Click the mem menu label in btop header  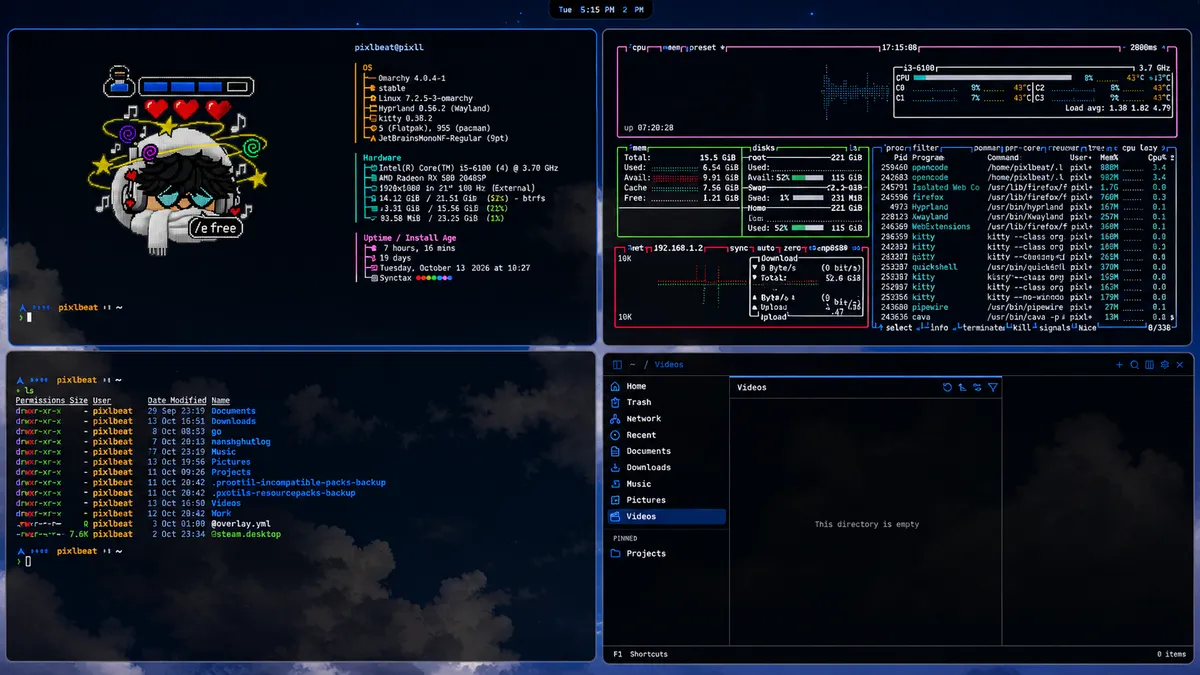pyautogui.click(x=674, y=47)
